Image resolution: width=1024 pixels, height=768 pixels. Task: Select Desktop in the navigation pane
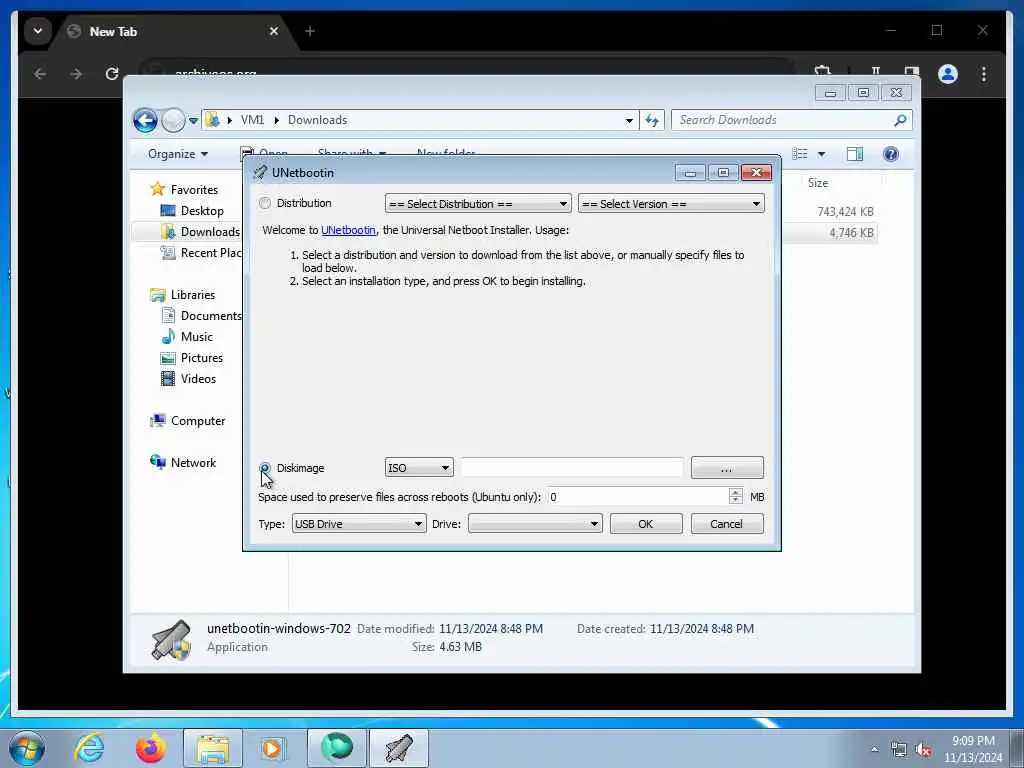[202, 211]
